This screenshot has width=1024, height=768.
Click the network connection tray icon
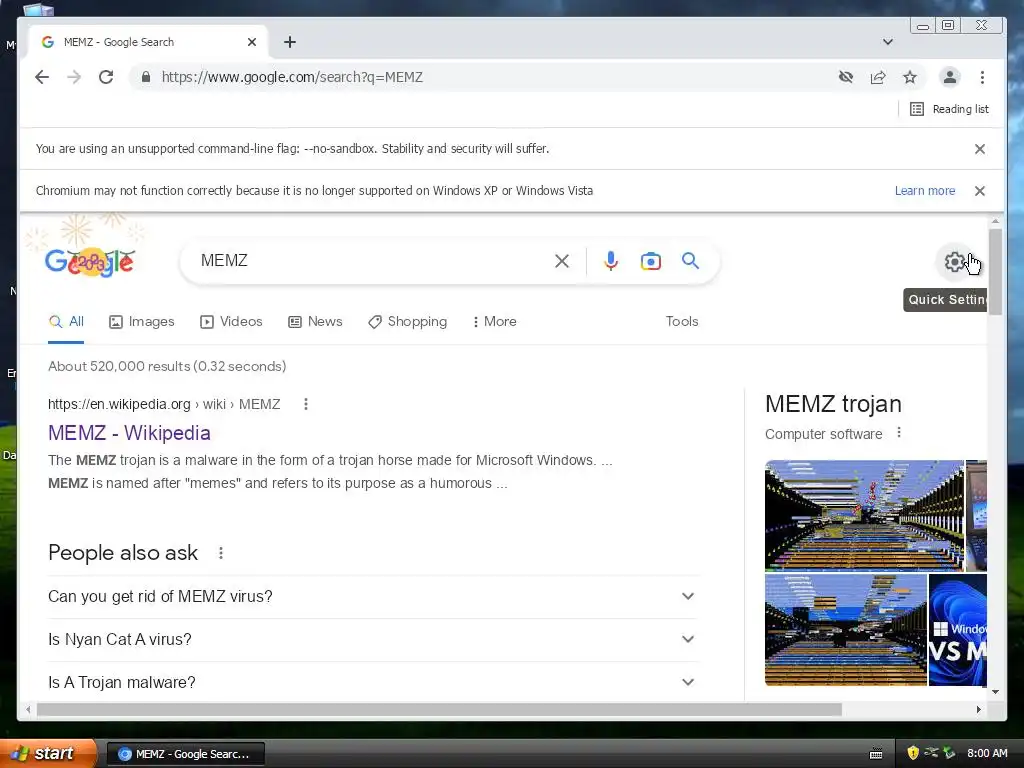[x=931, y=753]
